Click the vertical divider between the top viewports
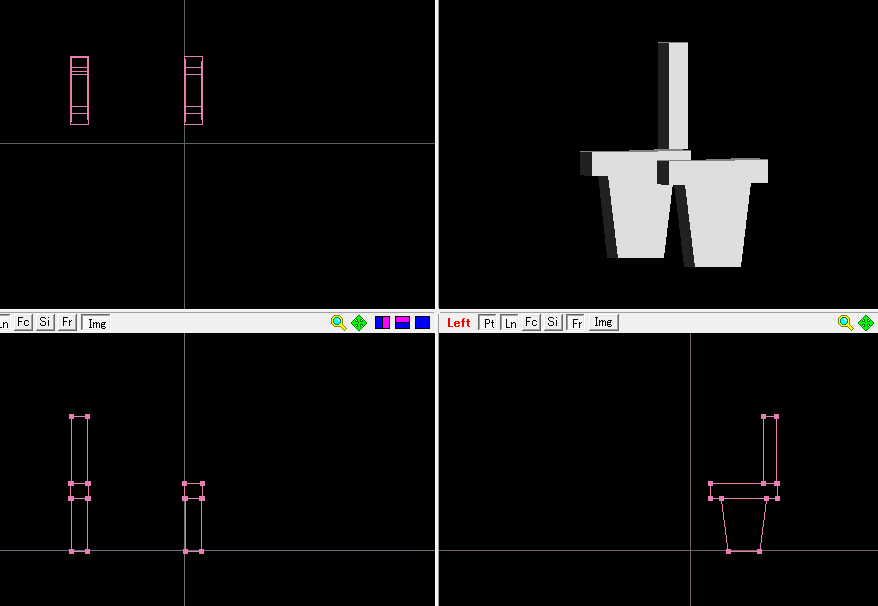This screenshot has height=606, width=878. 437,150
